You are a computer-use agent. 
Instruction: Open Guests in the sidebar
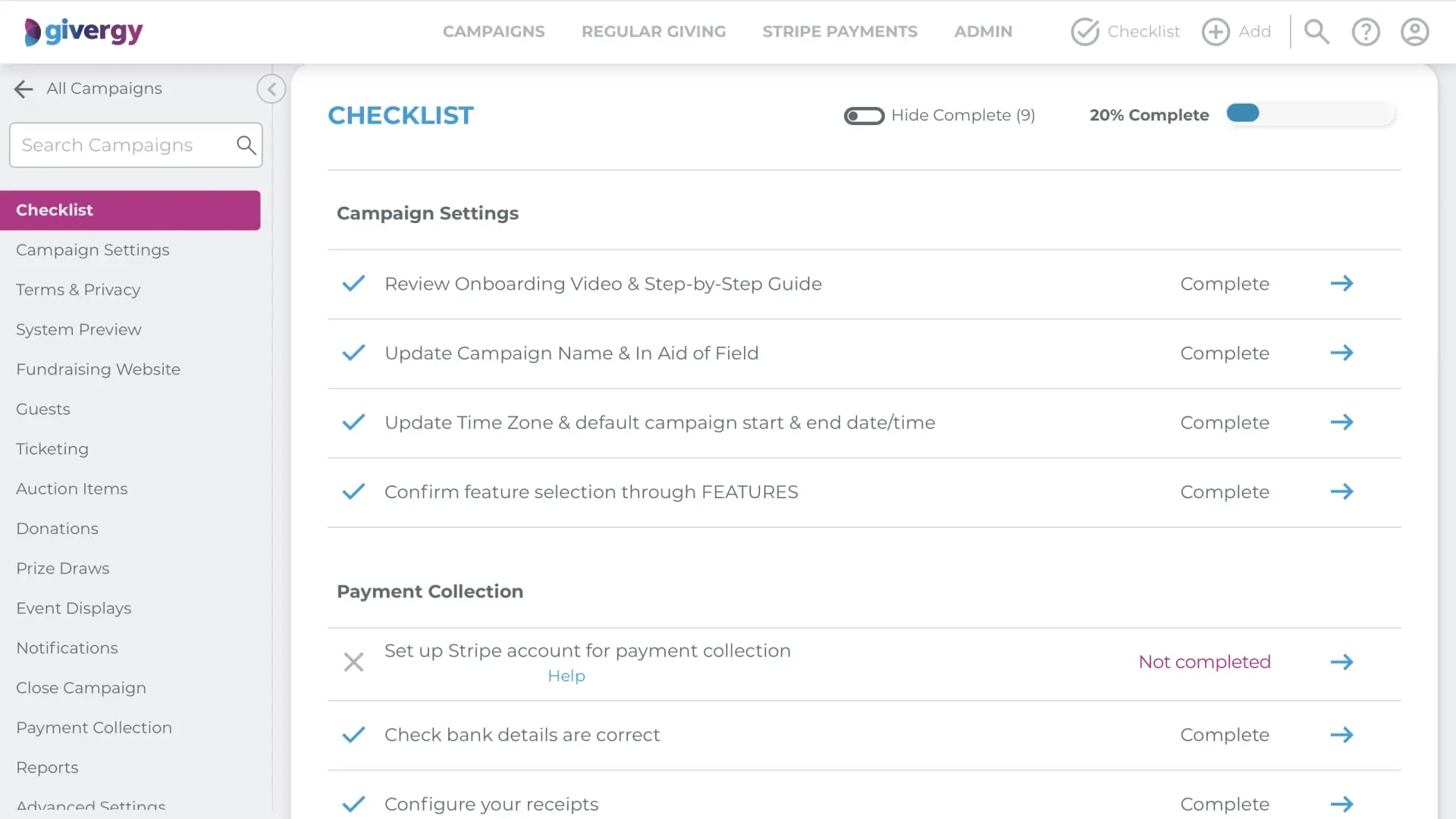point(43,409)
